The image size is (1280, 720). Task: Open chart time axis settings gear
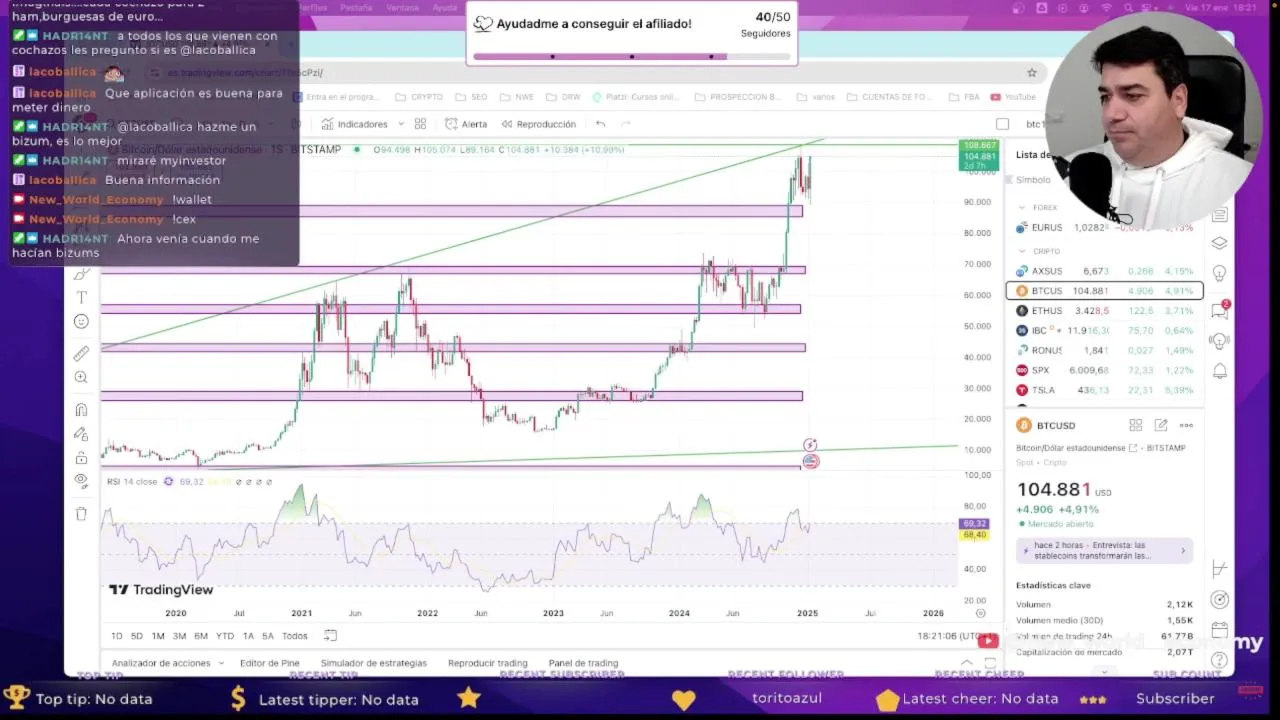tap(980, 613)
